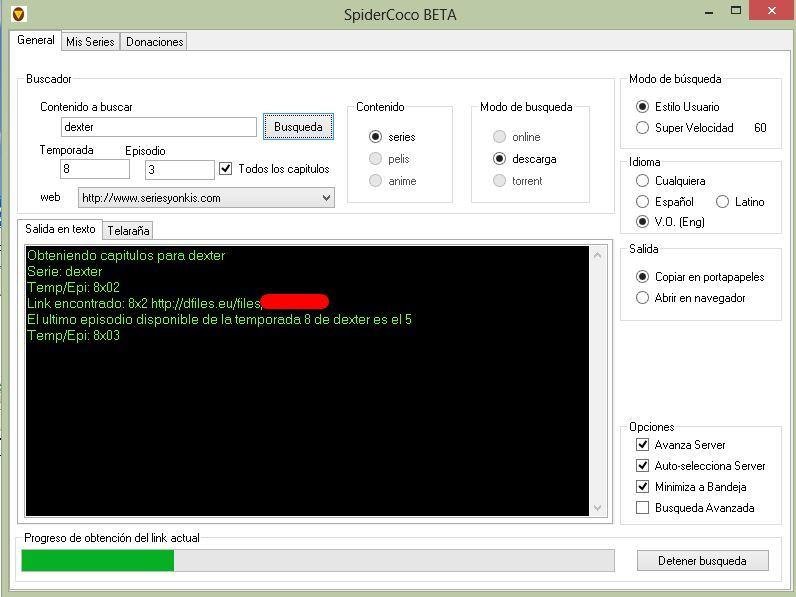Toggle the Auto-selecciona Server checkbox

642,466
